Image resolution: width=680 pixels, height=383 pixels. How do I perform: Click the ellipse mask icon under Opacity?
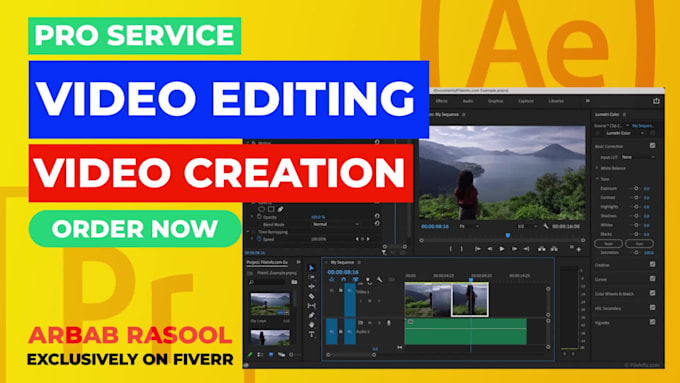[262, 209]
